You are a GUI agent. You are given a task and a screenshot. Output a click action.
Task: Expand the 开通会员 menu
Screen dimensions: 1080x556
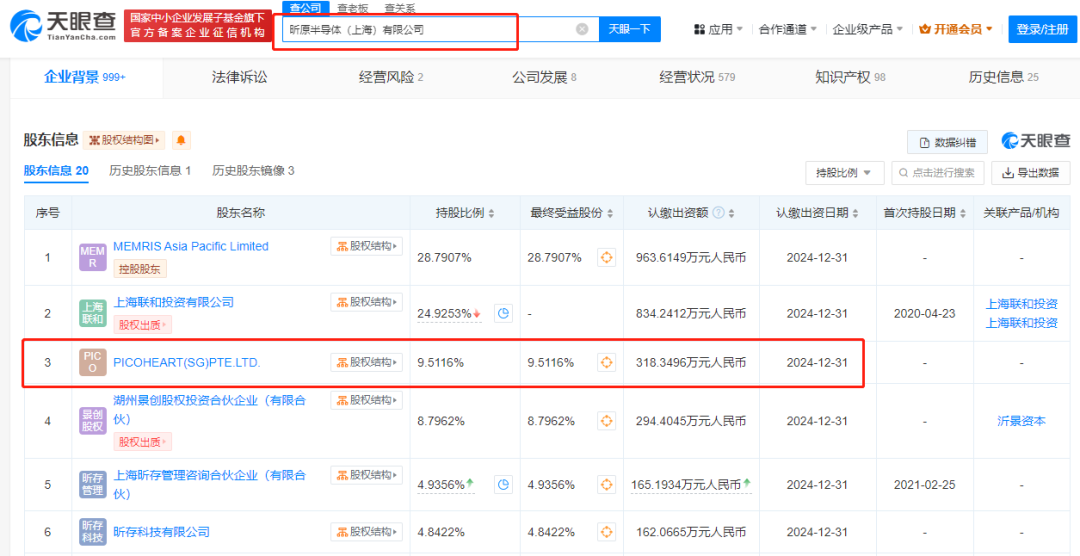point(956,30)
